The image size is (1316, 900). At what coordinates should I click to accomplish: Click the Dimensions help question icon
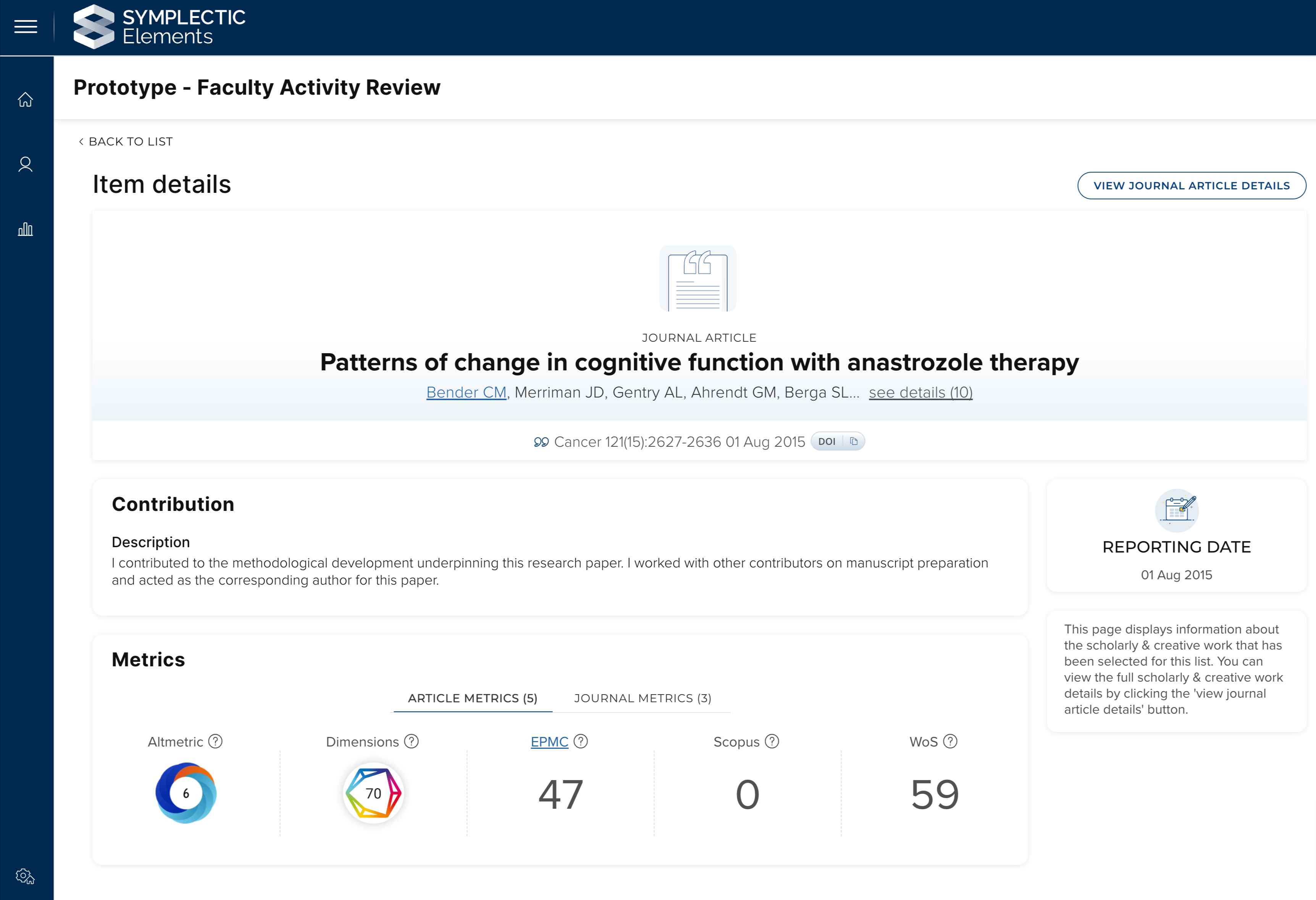click(x=412, y=742)
